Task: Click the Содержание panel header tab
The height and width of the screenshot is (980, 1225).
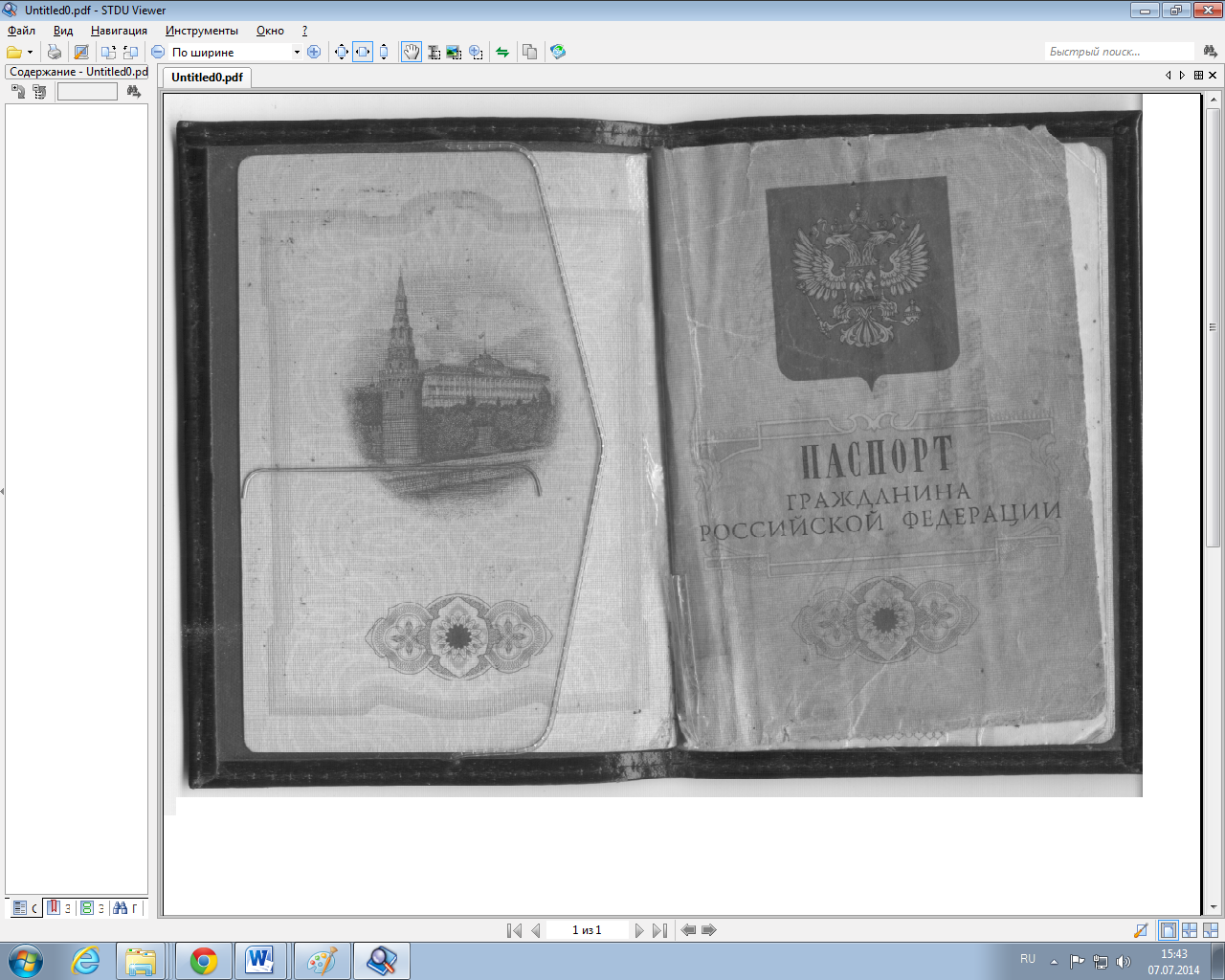Action: 78,72
